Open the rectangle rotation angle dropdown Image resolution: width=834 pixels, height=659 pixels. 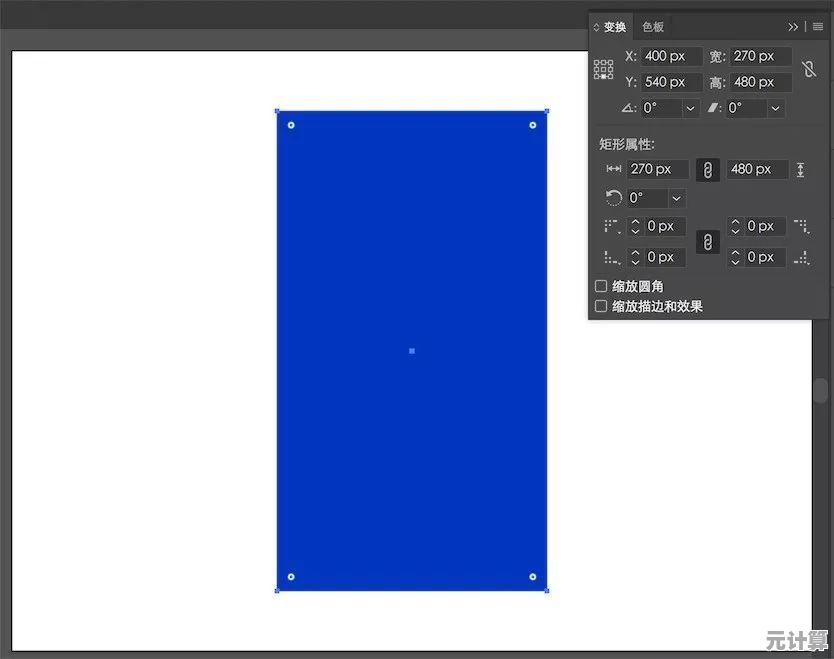point(677,199)
